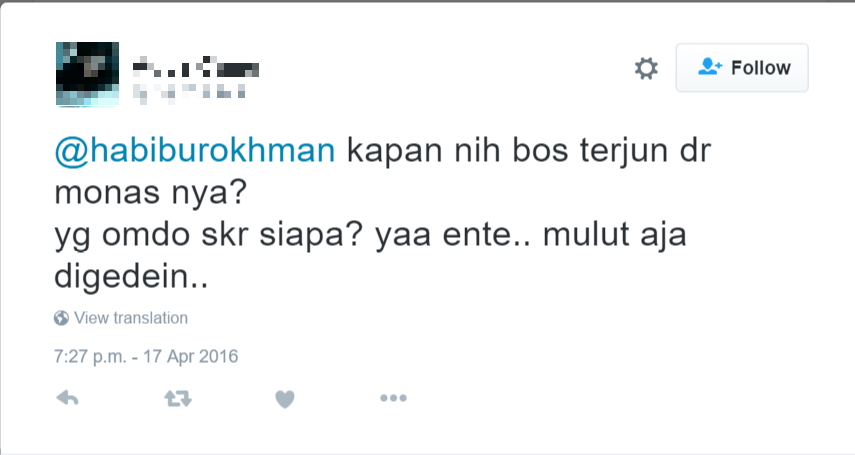This screenshot has width=855, height=455.
Task: Open the blurred profile avatar image
Action: click(87, 74)
